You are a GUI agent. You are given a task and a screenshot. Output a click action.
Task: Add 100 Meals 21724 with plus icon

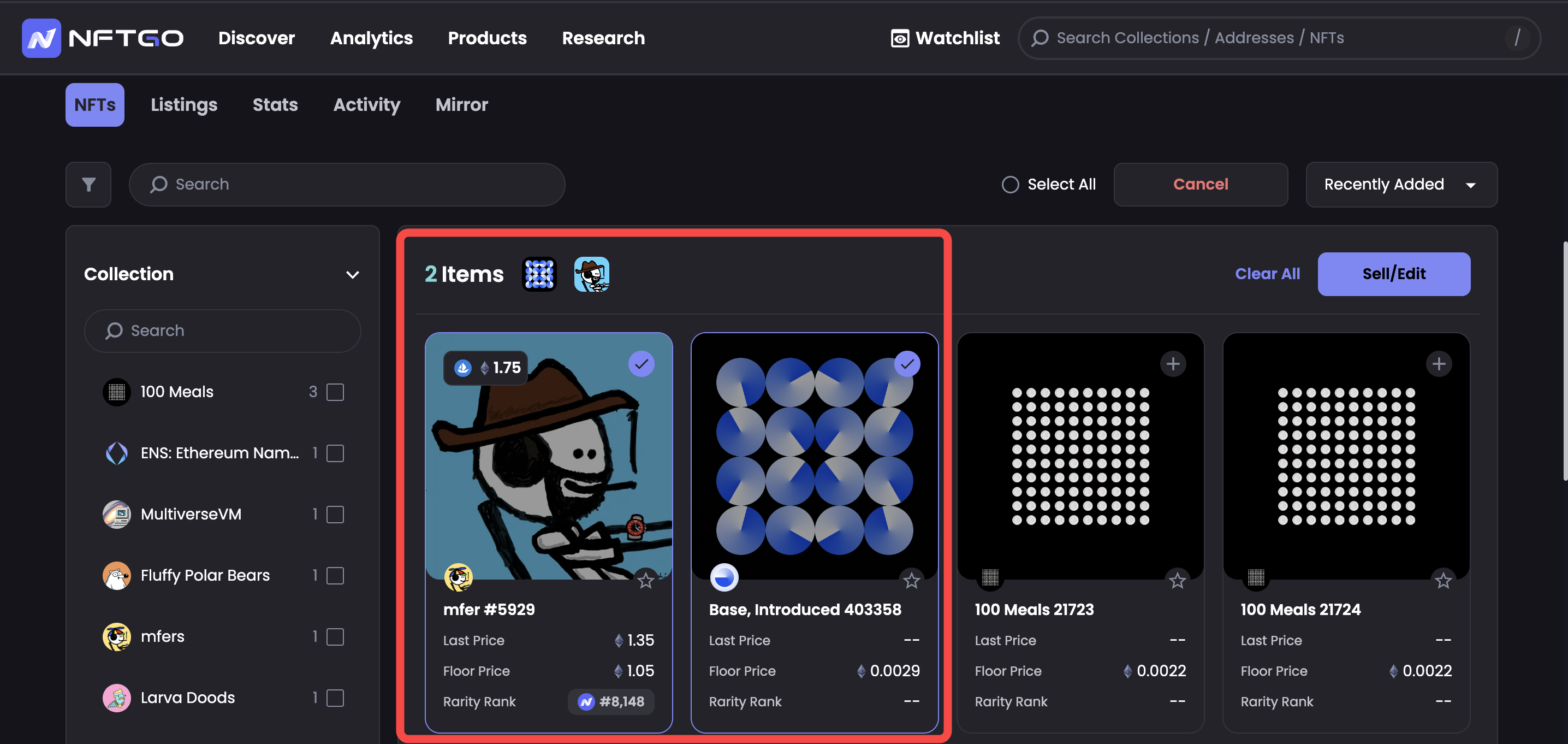(1439, 364)
